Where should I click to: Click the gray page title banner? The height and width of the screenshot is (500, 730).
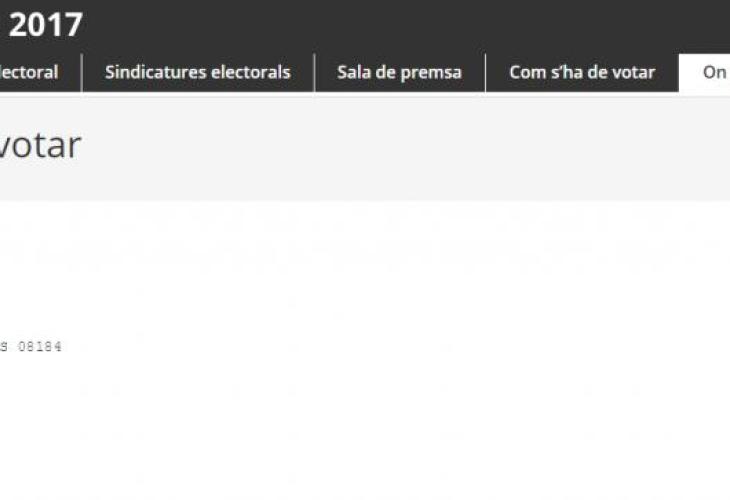[365, 147]
